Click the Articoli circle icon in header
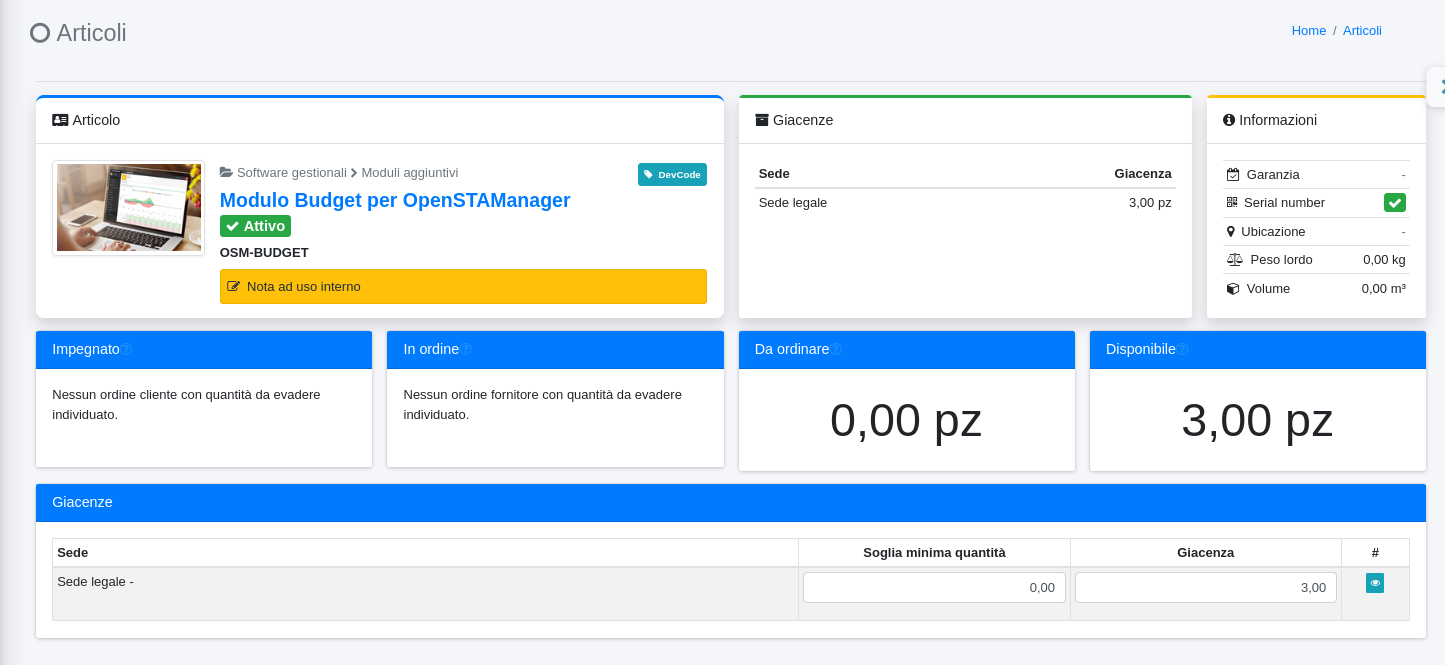This screenshot has height=665, width=1445. coord(40,33)
